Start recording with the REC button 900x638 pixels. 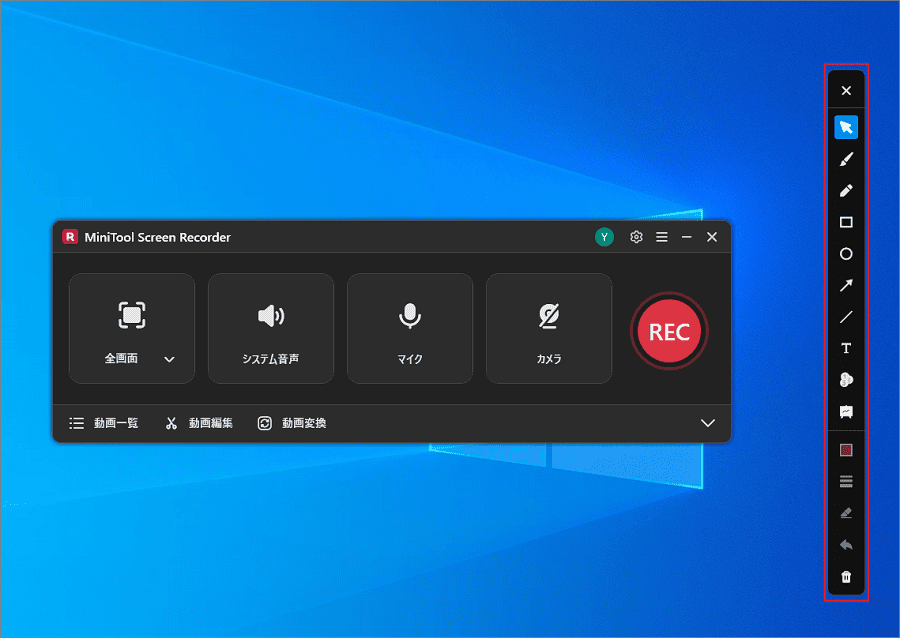669,332
